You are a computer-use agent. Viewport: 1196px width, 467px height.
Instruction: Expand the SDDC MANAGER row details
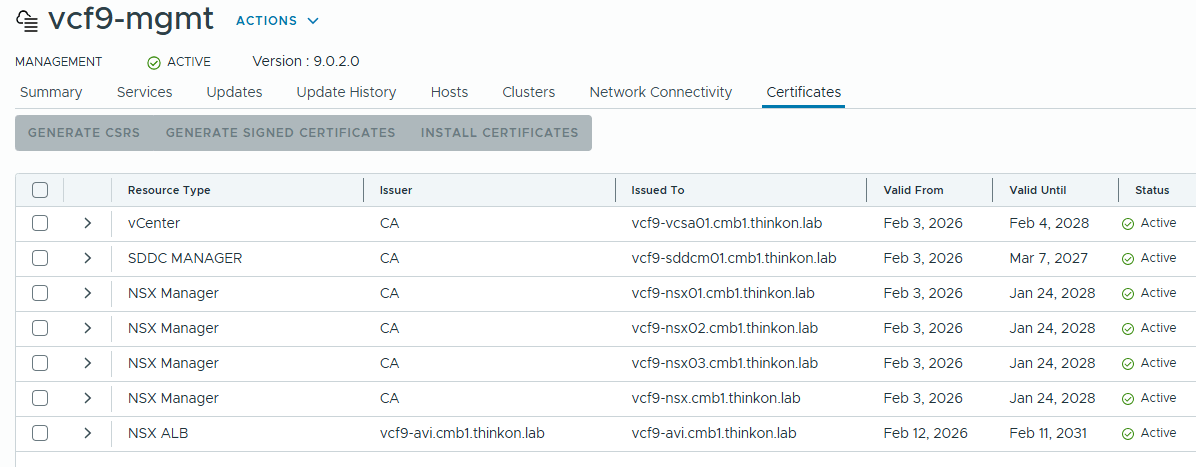88,258
